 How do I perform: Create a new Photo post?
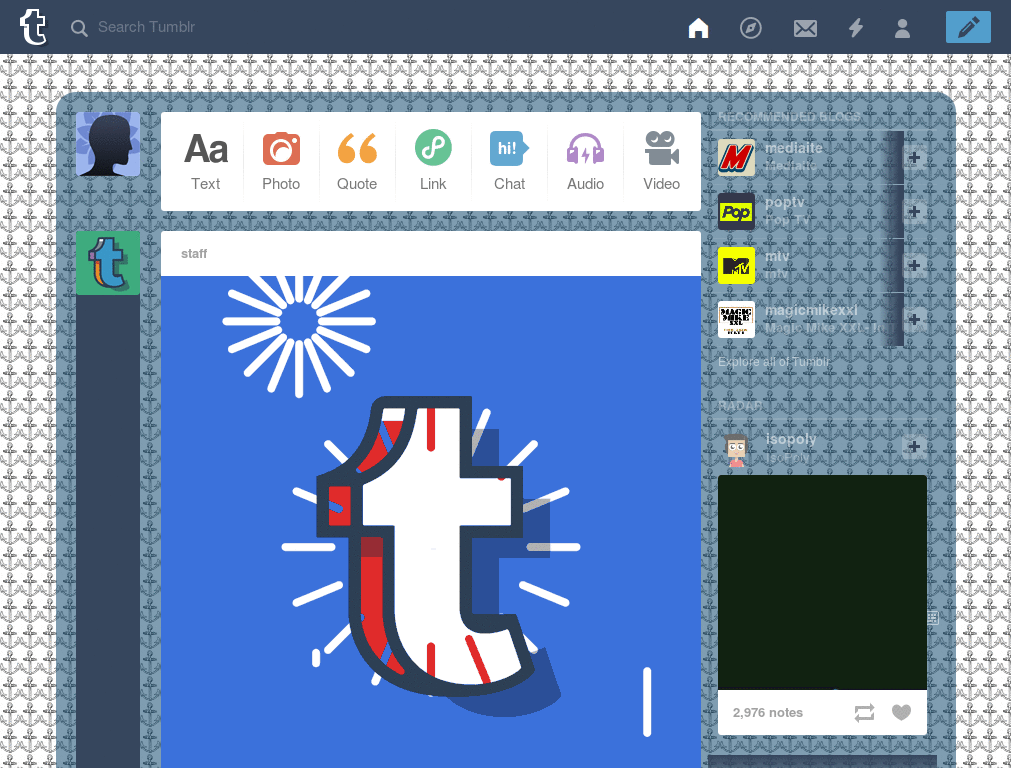coord(281,161)
